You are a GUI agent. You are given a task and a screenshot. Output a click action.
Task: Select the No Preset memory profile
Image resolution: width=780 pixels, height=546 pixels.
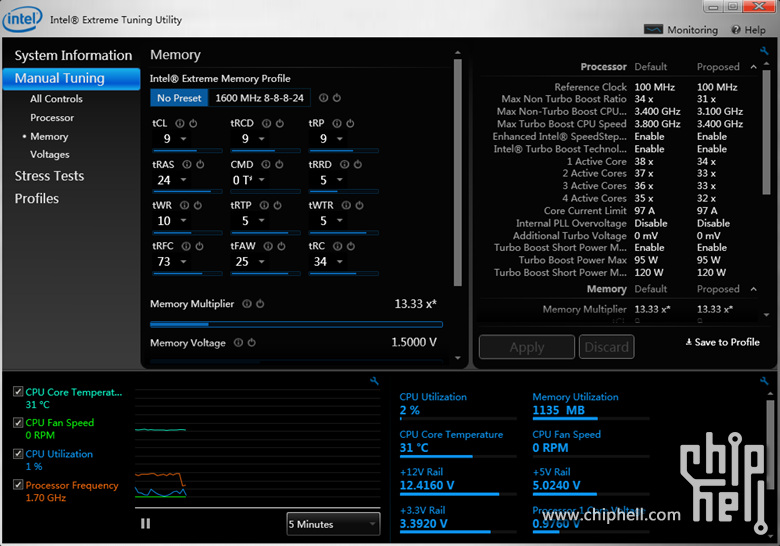coord(179,98)
